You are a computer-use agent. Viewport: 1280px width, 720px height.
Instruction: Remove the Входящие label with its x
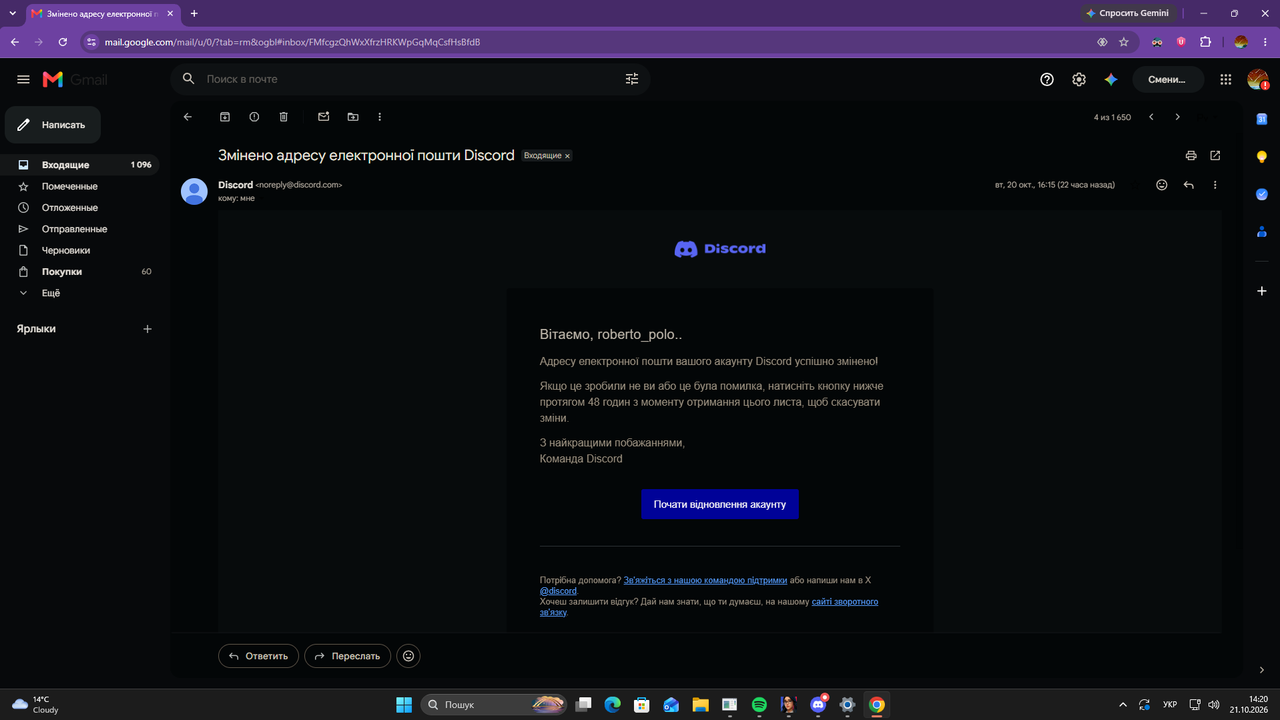(567, 157)
